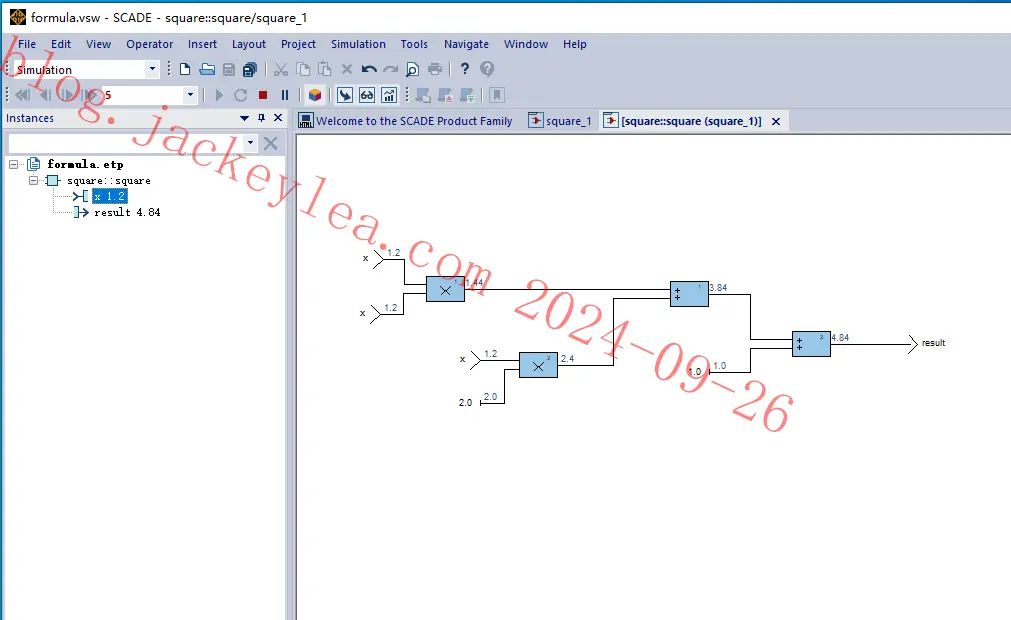Click the question mark help icon
This screenshot has width=1011, height=620.
[465, 69]
